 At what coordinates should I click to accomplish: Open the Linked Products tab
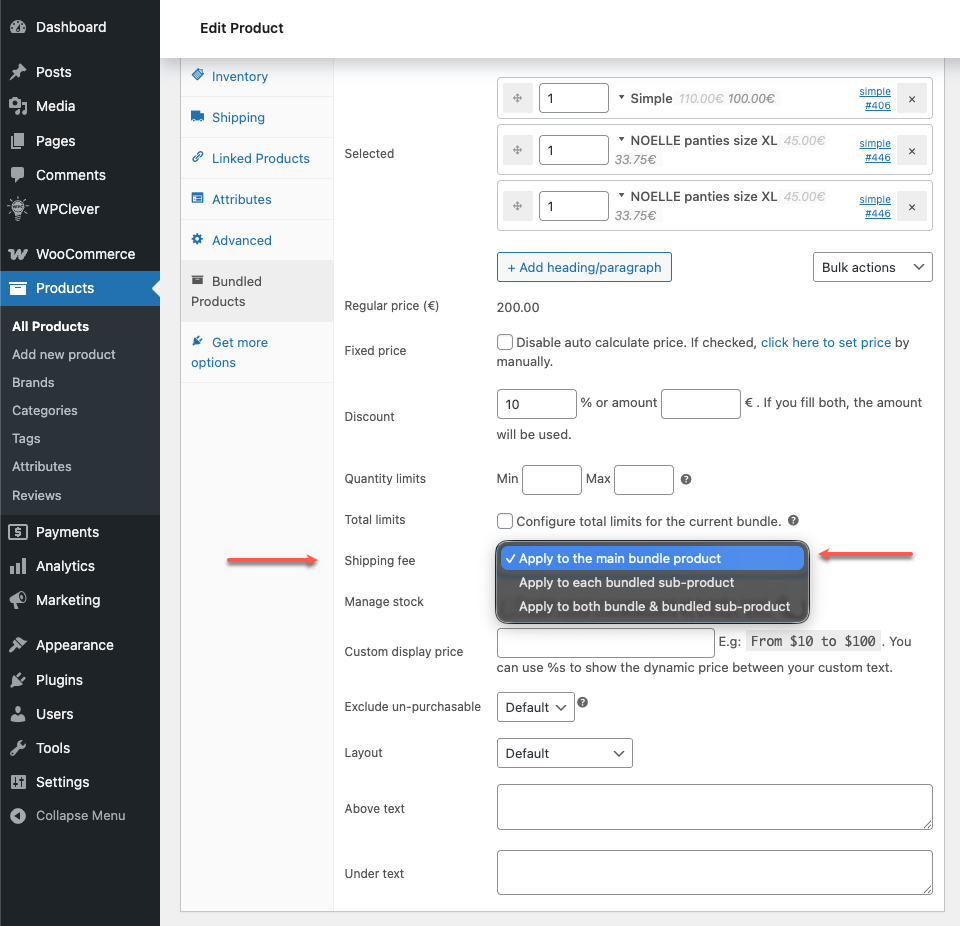(x=260, y=158)
